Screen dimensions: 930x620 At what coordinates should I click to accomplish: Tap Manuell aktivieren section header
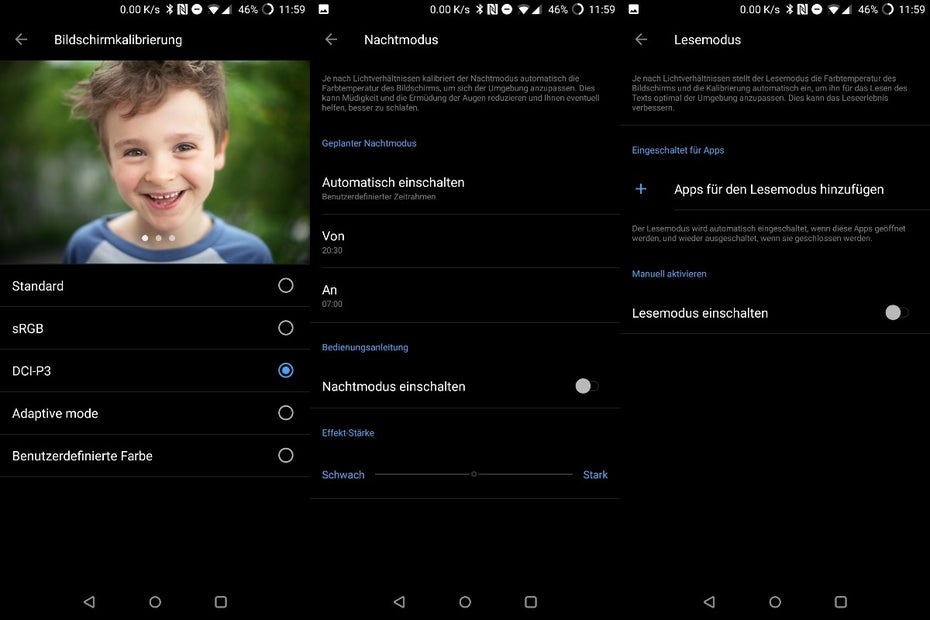pos(669,274)
